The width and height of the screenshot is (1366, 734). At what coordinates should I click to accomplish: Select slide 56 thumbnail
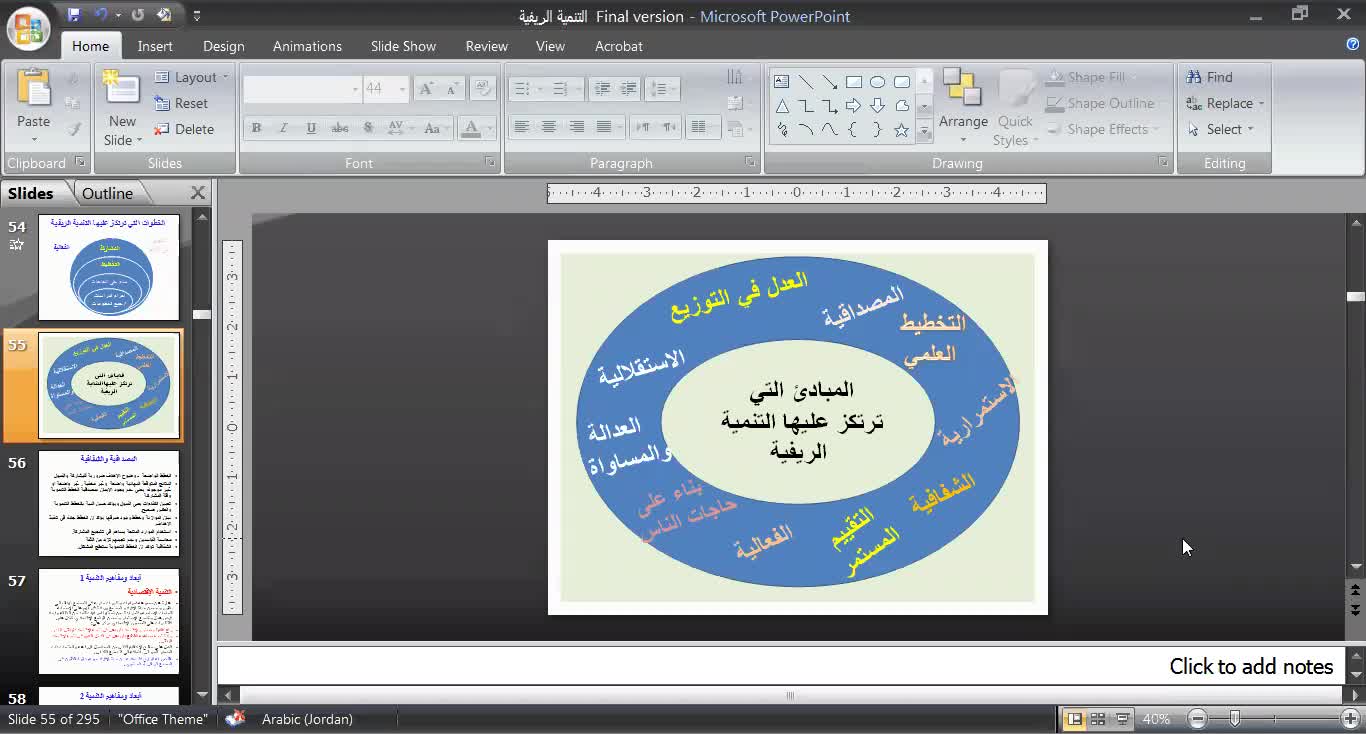[x=109, y=503]
